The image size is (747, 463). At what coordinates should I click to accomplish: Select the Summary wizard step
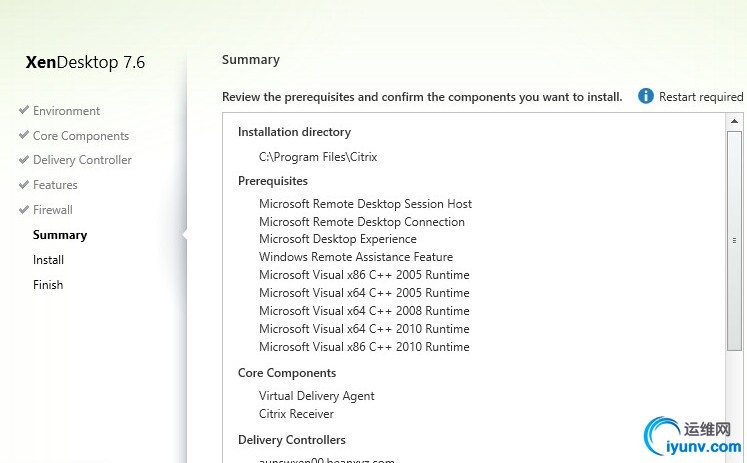pyautogui.click(x=60, y=235)
